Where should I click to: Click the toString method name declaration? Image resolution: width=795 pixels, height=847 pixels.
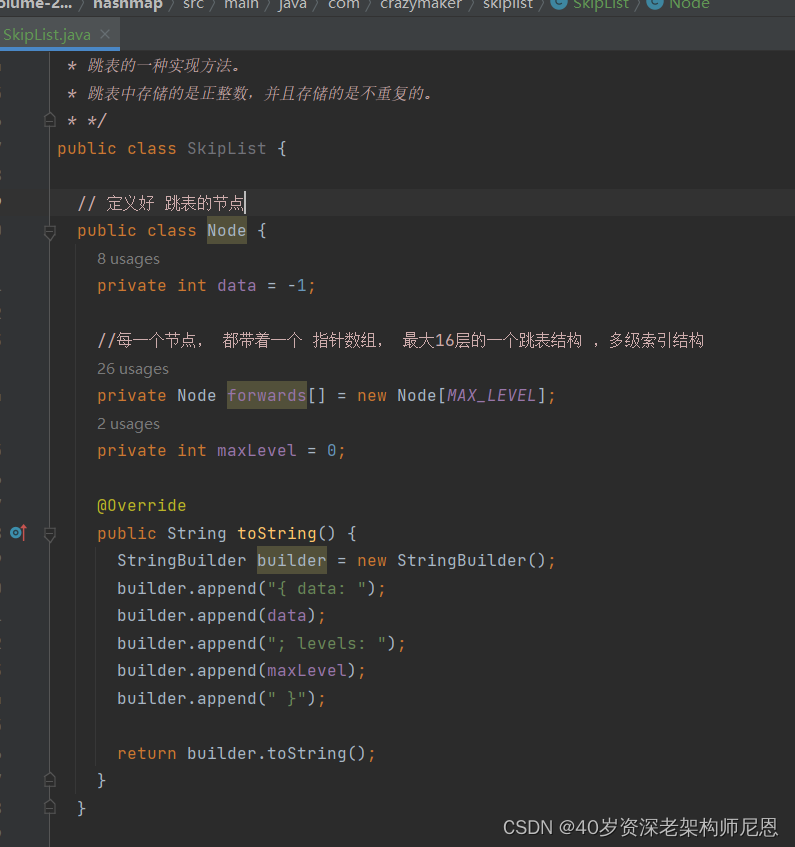[x=277, y=533]
